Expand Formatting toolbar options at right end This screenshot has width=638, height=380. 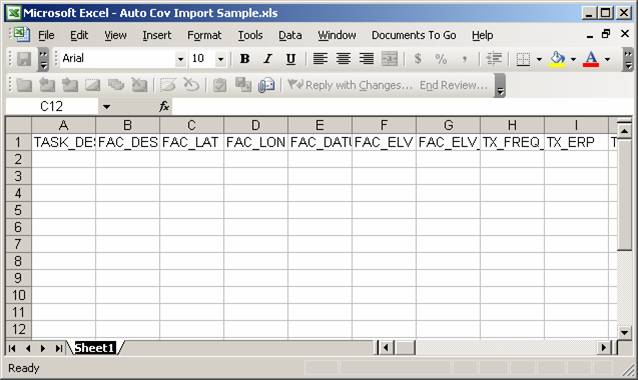(628, 59)
